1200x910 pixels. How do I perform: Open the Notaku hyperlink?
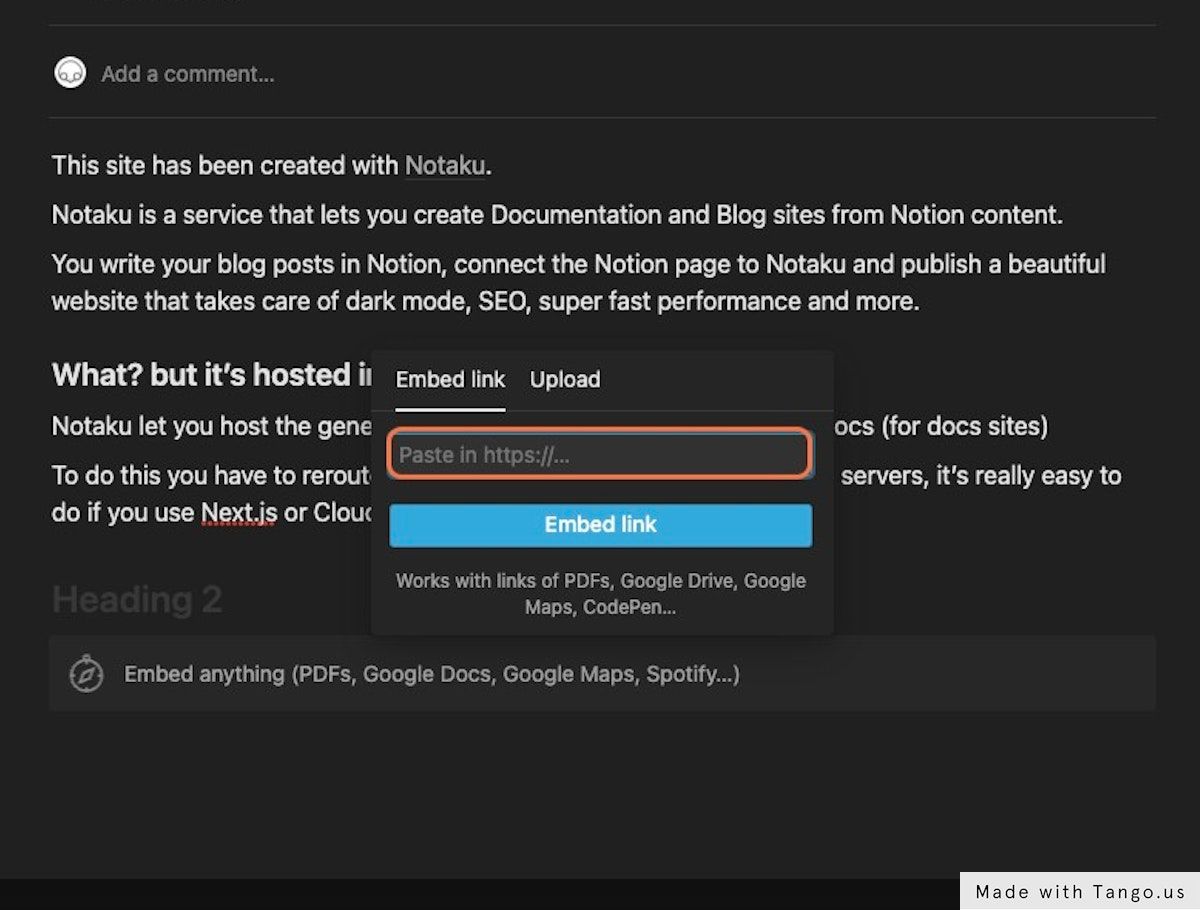coord(445,166)
